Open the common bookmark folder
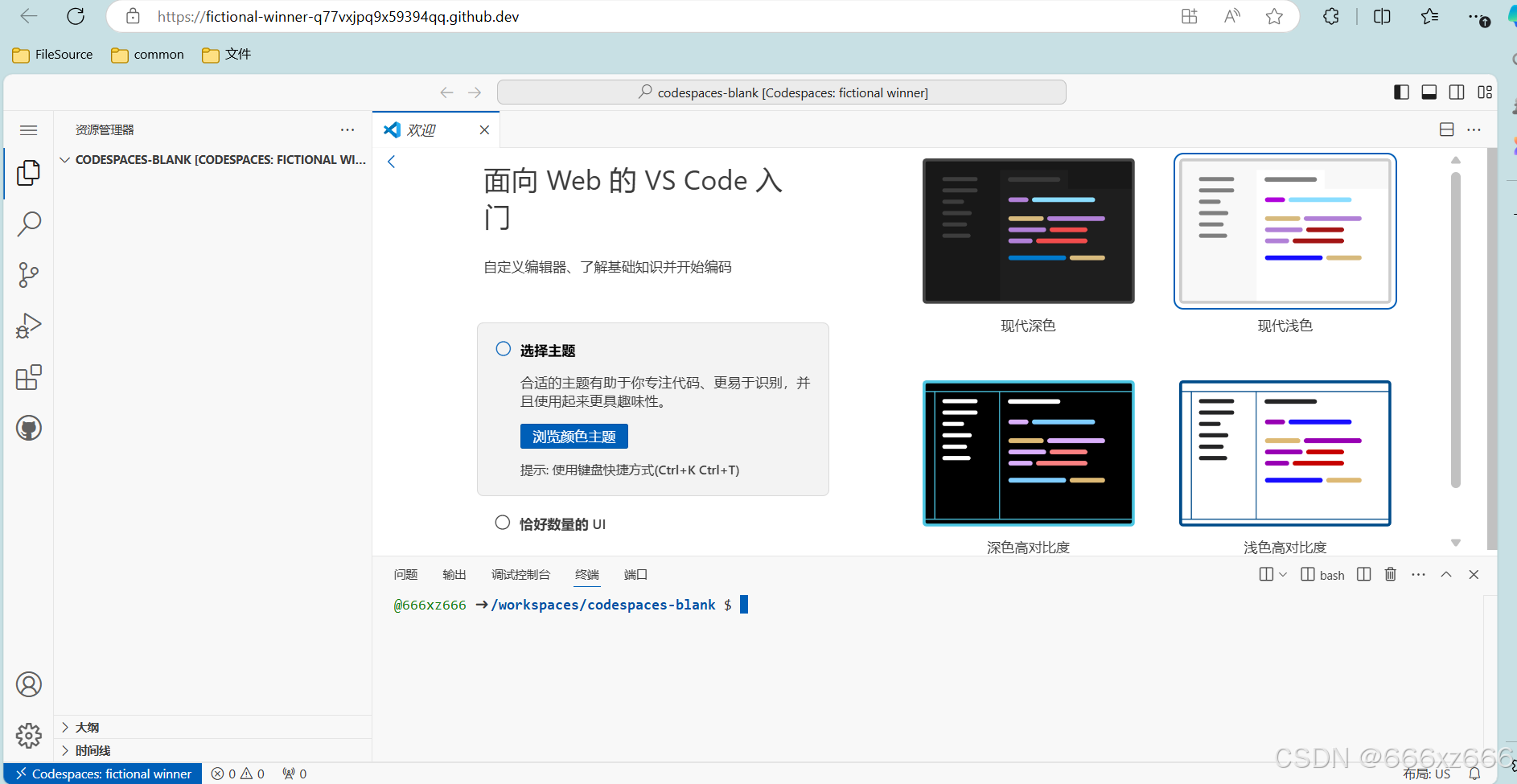 (148, 54)
